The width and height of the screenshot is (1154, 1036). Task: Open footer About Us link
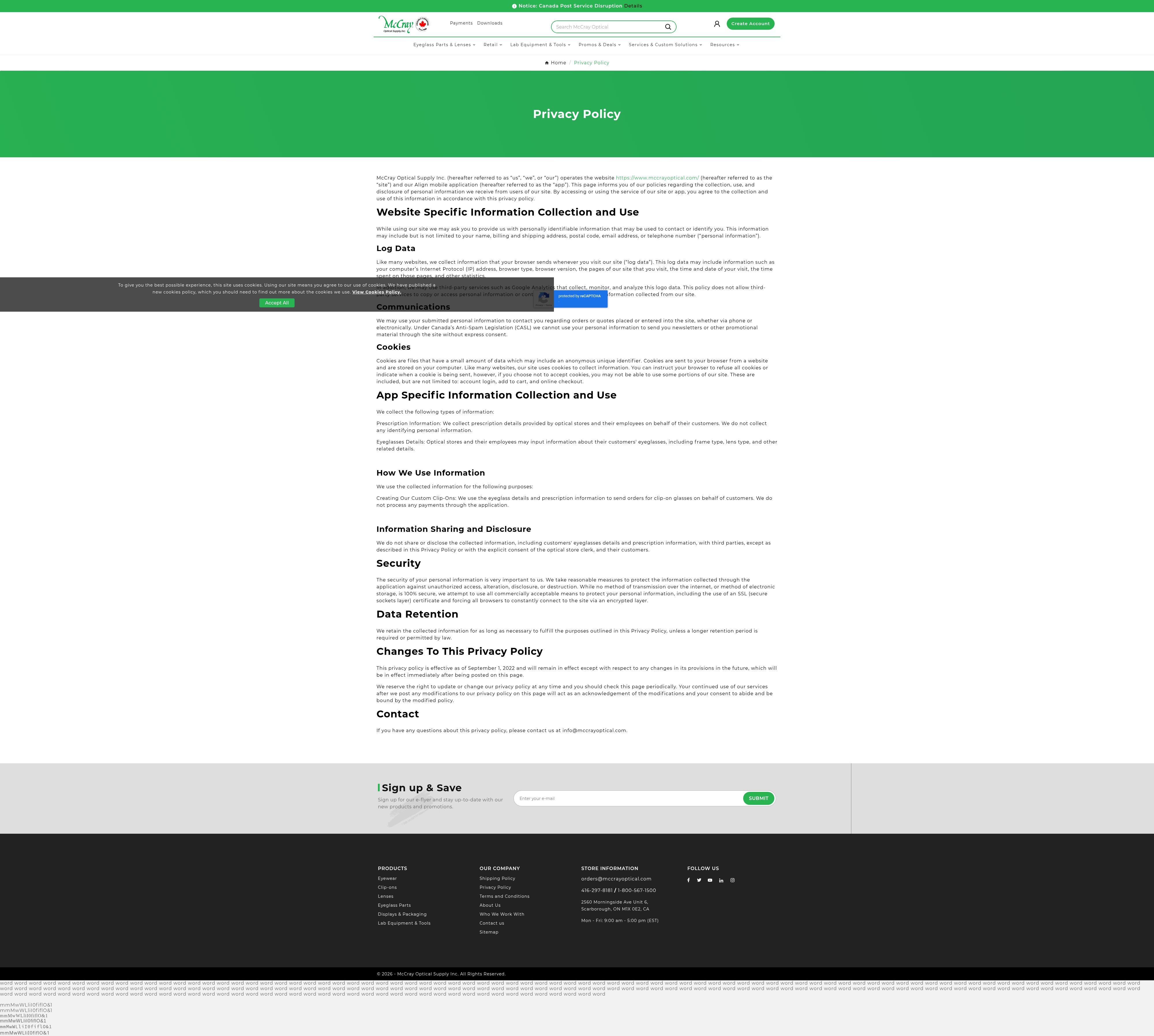point(490,905)
